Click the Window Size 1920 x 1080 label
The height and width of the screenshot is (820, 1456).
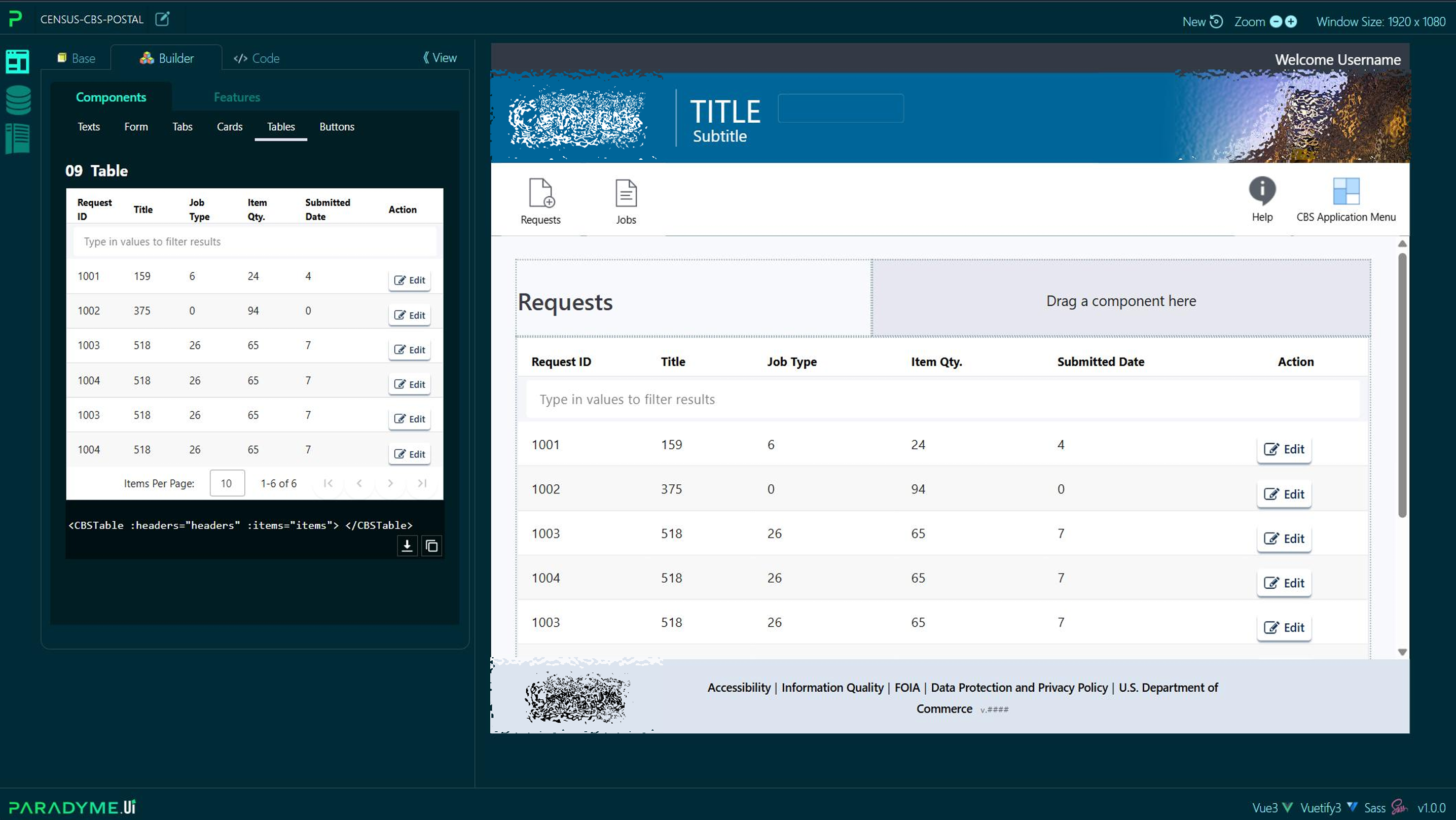(1381, 21)
